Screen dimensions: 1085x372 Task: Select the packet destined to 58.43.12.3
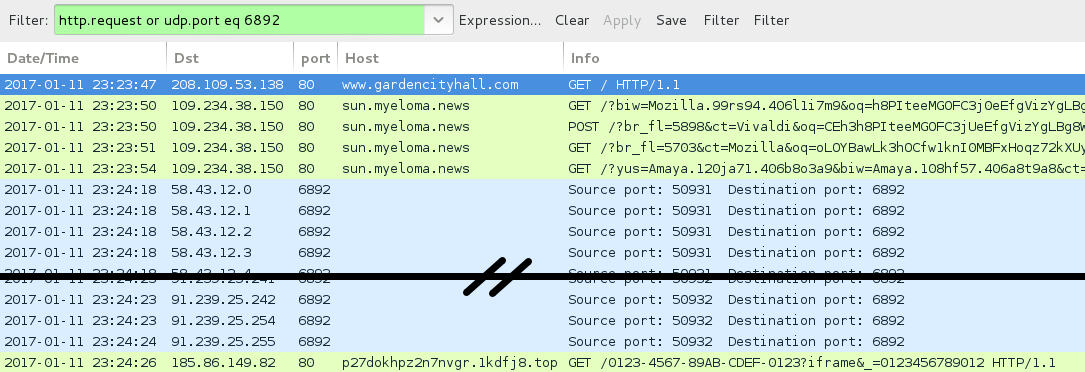542,252
